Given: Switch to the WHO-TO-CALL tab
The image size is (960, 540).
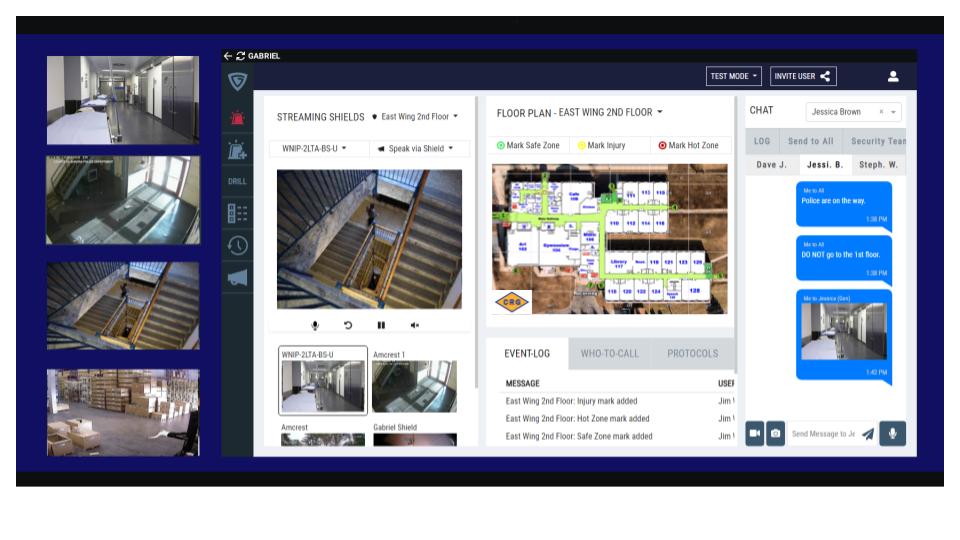Looking at the screenshot, I should (x=609, y=353).
